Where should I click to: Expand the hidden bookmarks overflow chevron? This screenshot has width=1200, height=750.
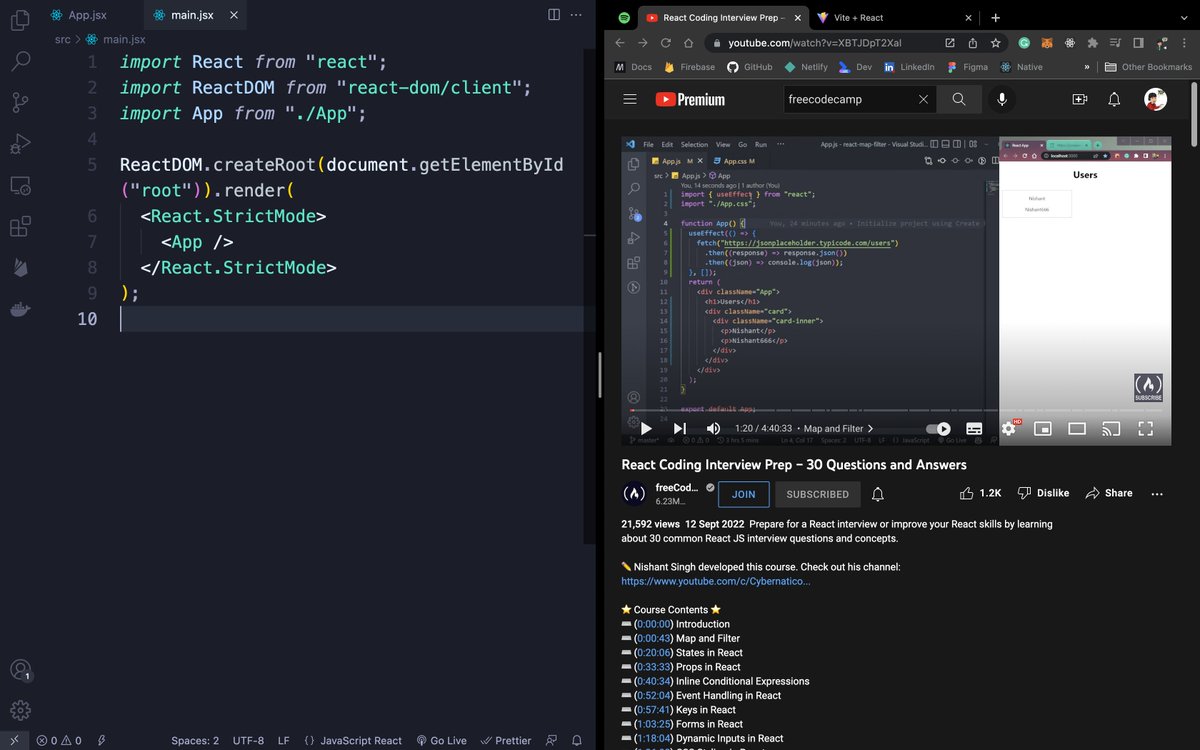point(1086,67)
